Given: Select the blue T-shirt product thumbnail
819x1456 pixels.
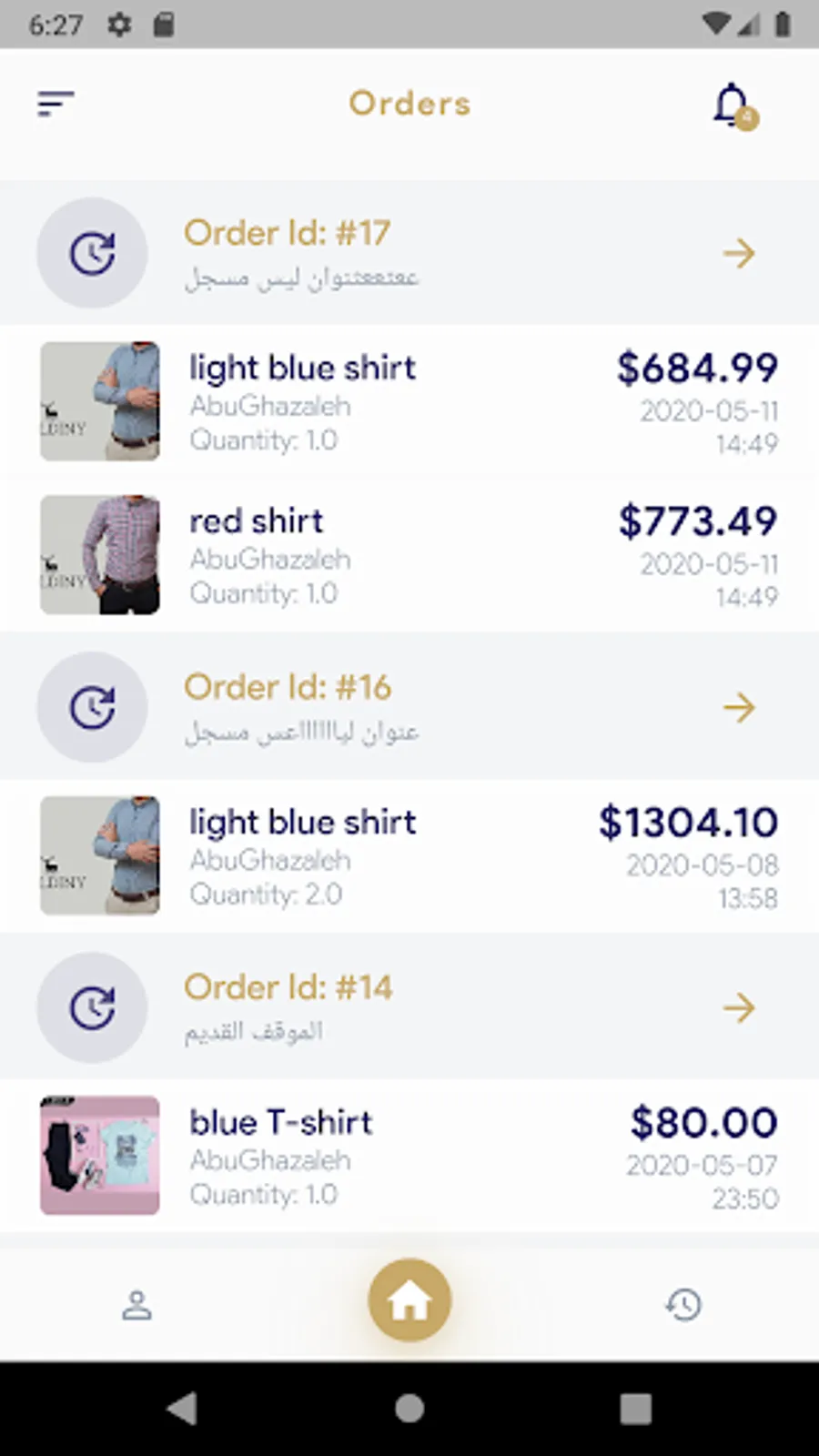Looking at the screenshot, I should point(100,1156).
